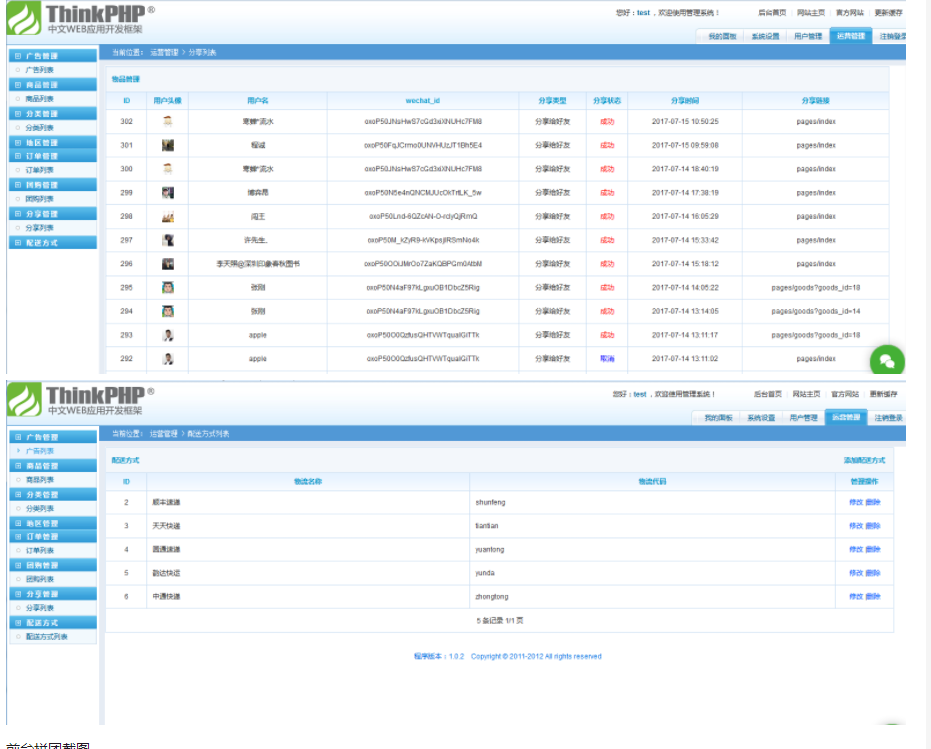The image size is (931, 749).
Task: Click 更新缓存 link on delivery page
Action: click(884, 394)
